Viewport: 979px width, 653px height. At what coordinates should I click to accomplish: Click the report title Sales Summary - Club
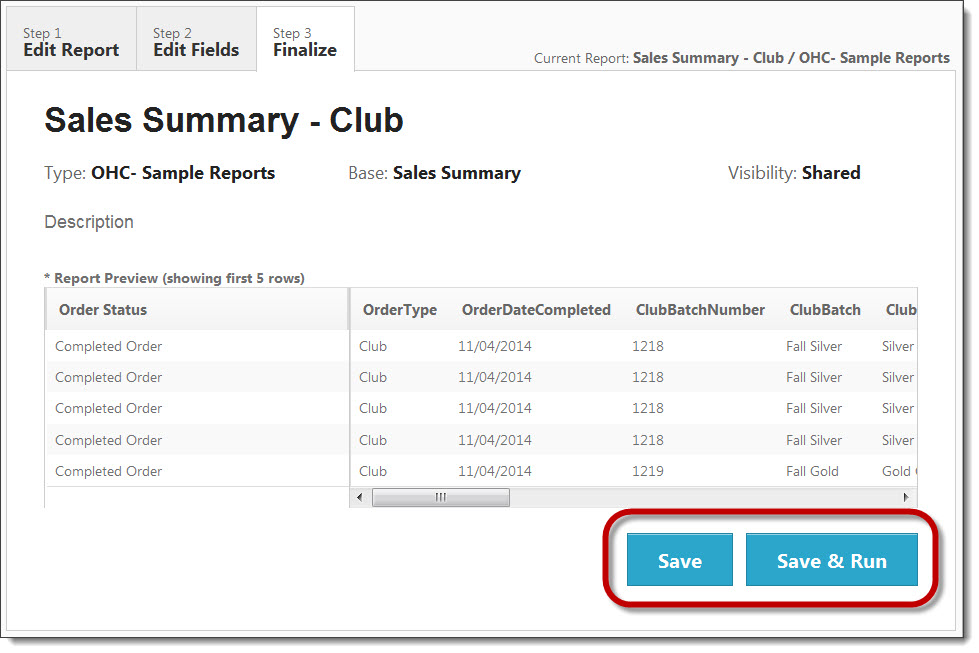click(222, 120)
